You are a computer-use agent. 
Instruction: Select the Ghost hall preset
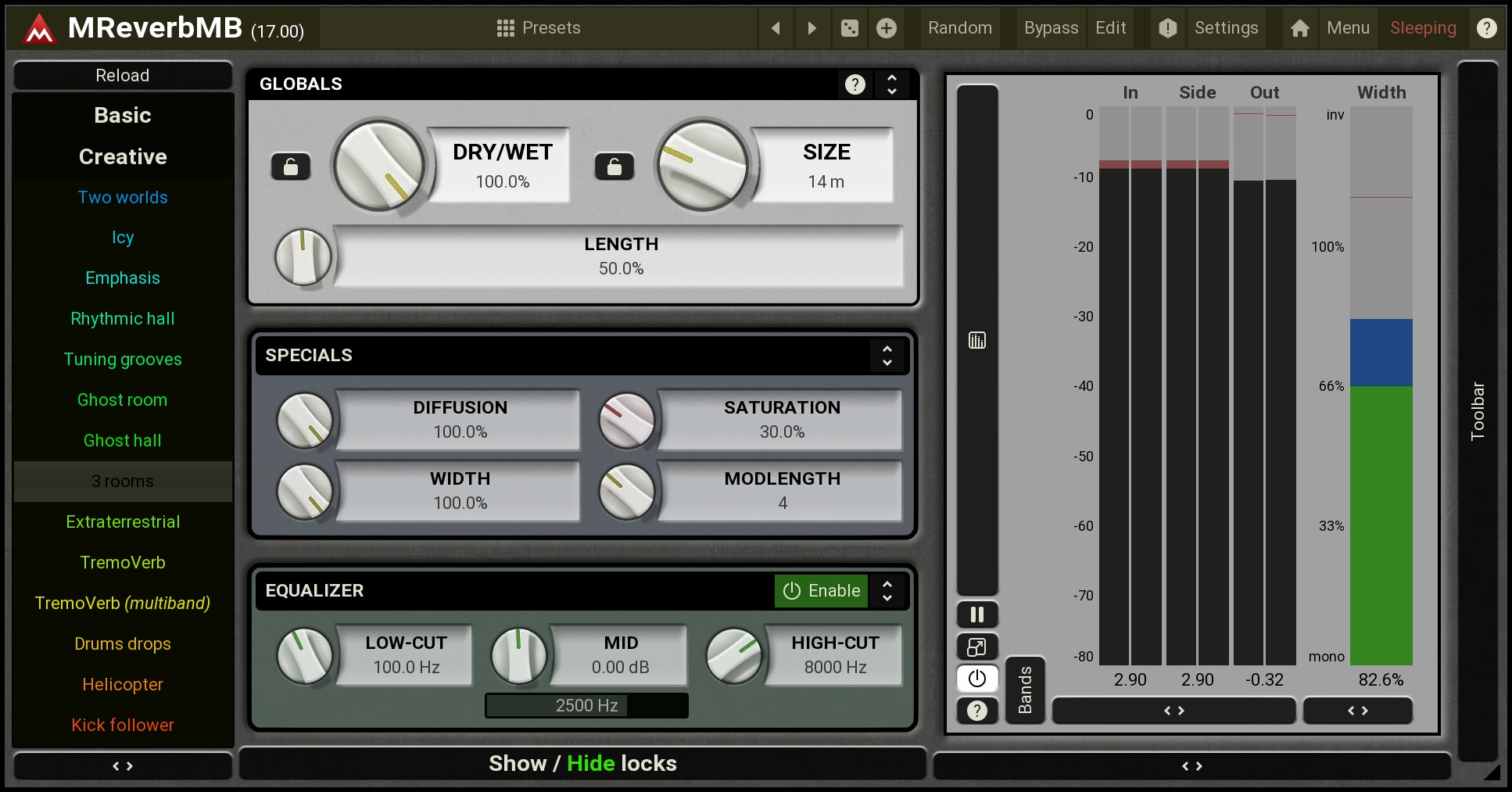(x=123, y=441)
